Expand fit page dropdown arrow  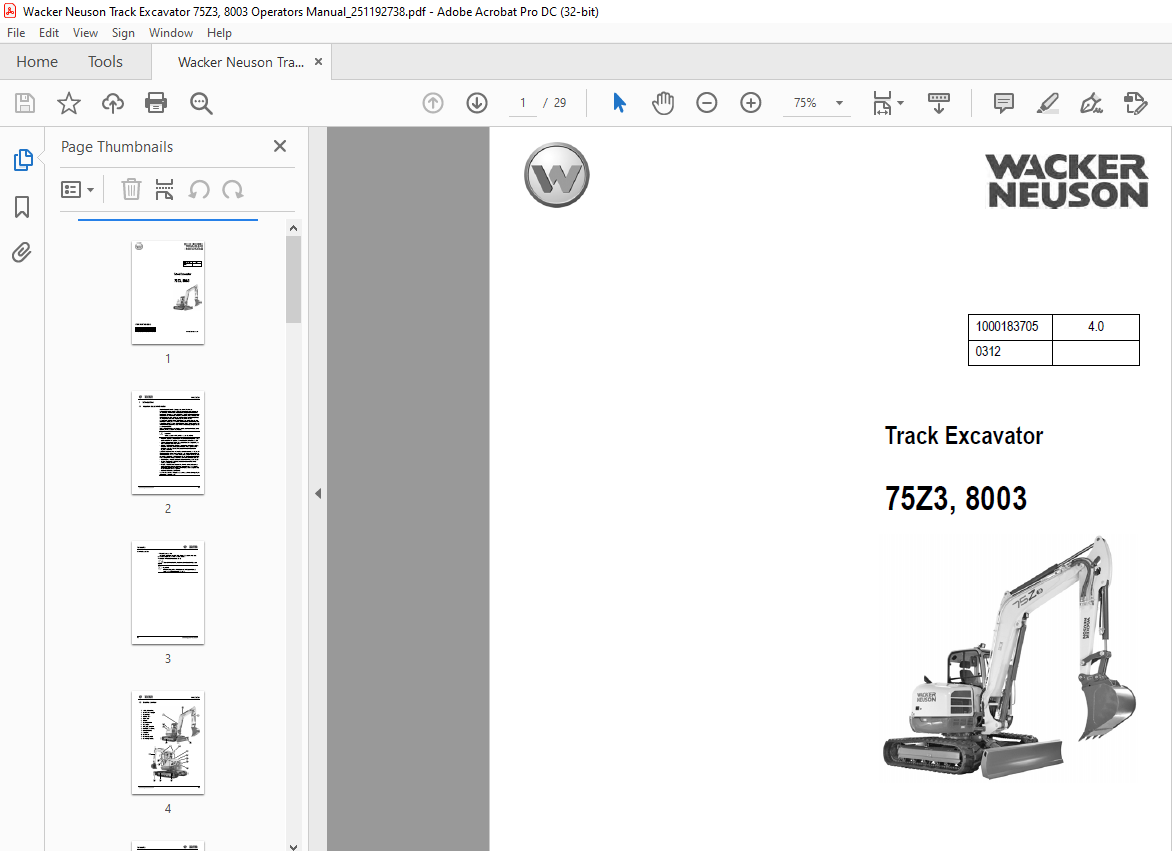click(x=900, y=103)
